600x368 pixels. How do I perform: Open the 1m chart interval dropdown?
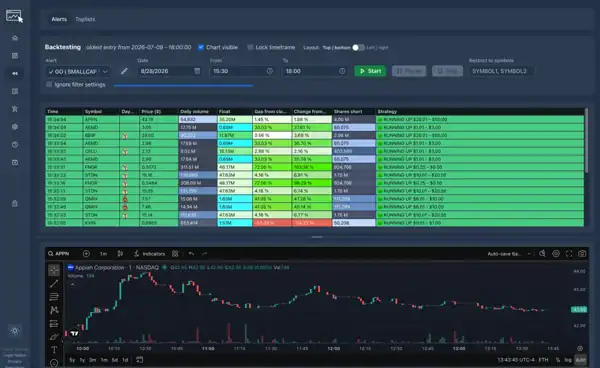click(x=103, y=254)
